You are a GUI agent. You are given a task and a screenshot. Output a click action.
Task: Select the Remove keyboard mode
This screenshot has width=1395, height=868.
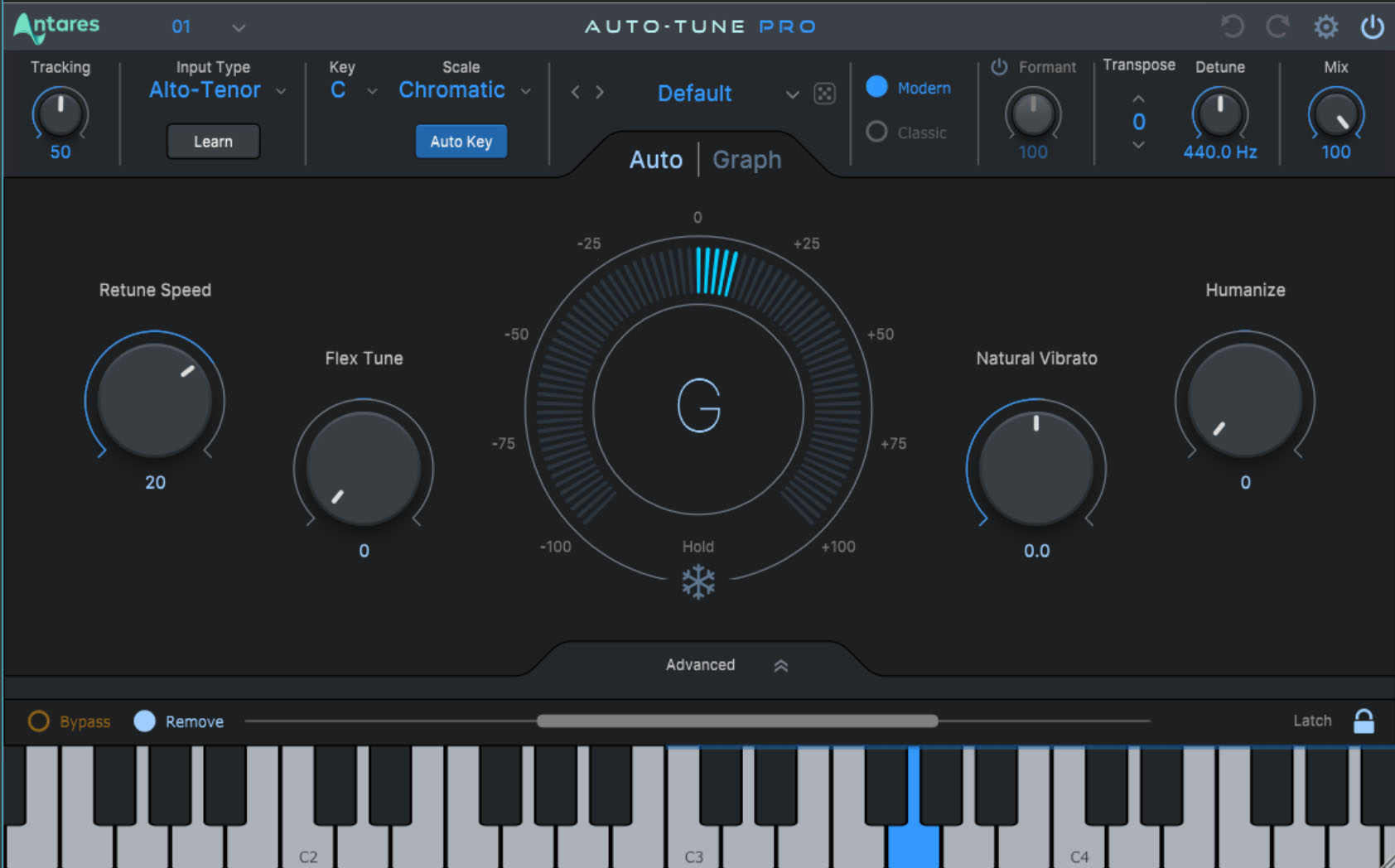click(144, 721)
